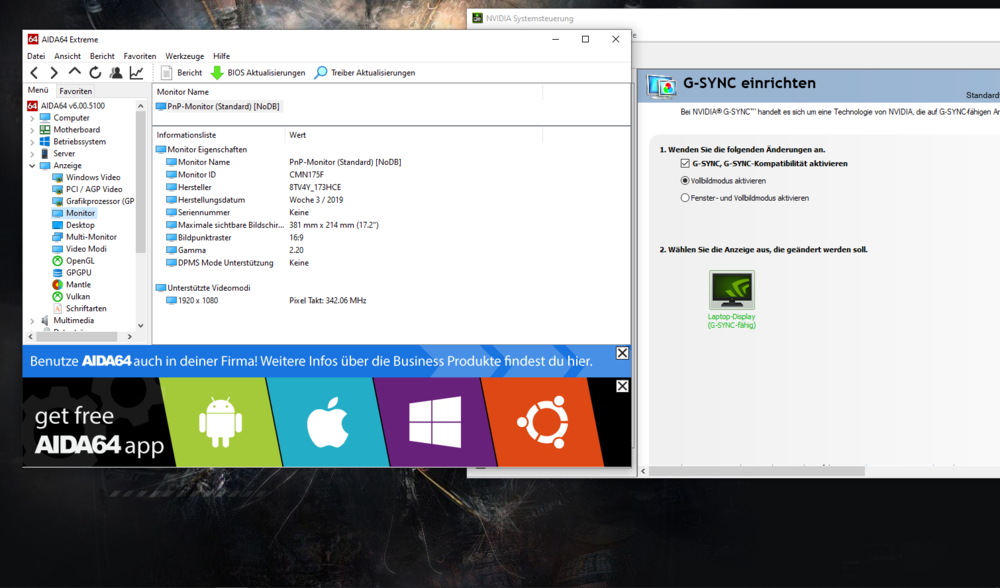Click the Laptop-Display G-SYNC monitor icon
Screen dimensions: 1000x588
(x=731, y=290)
